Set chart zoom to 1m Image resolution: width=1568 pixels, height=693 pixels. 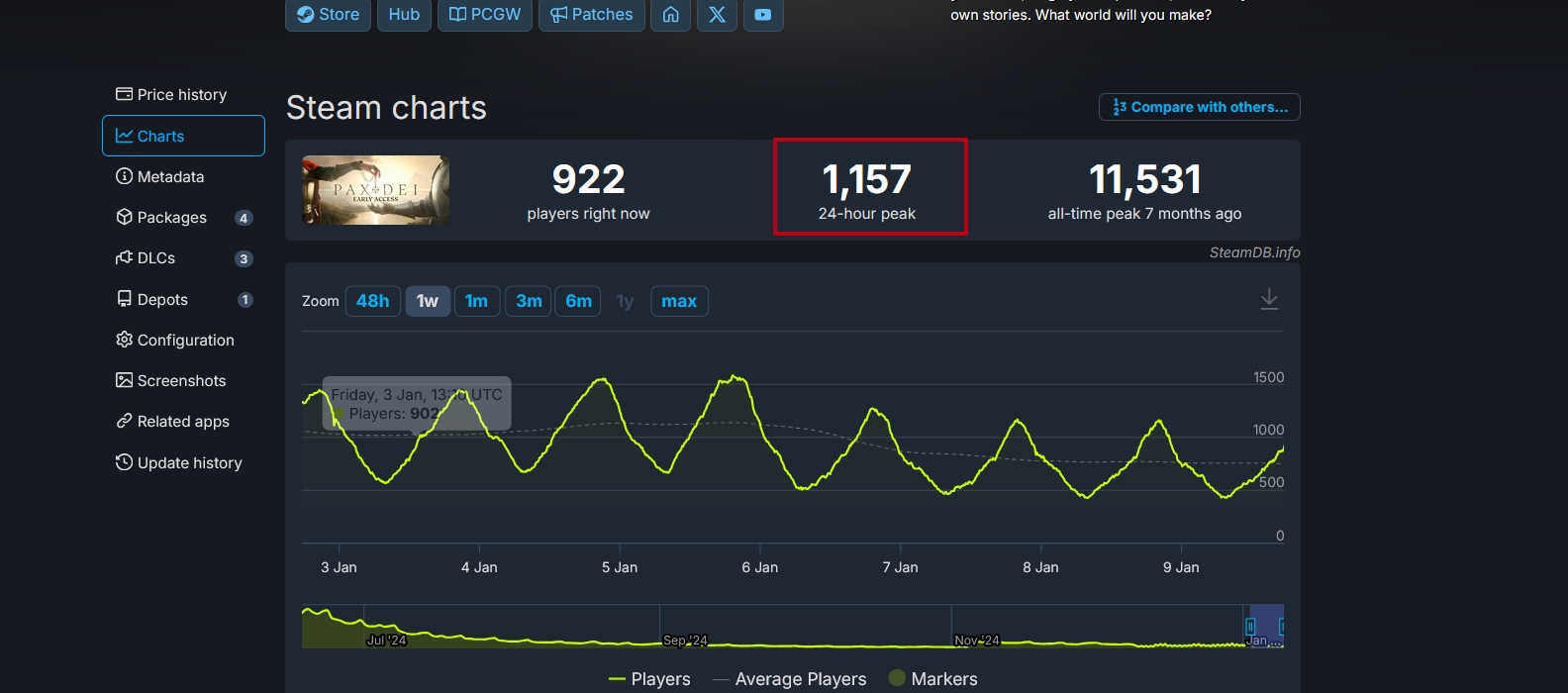[x=477, y=301]
